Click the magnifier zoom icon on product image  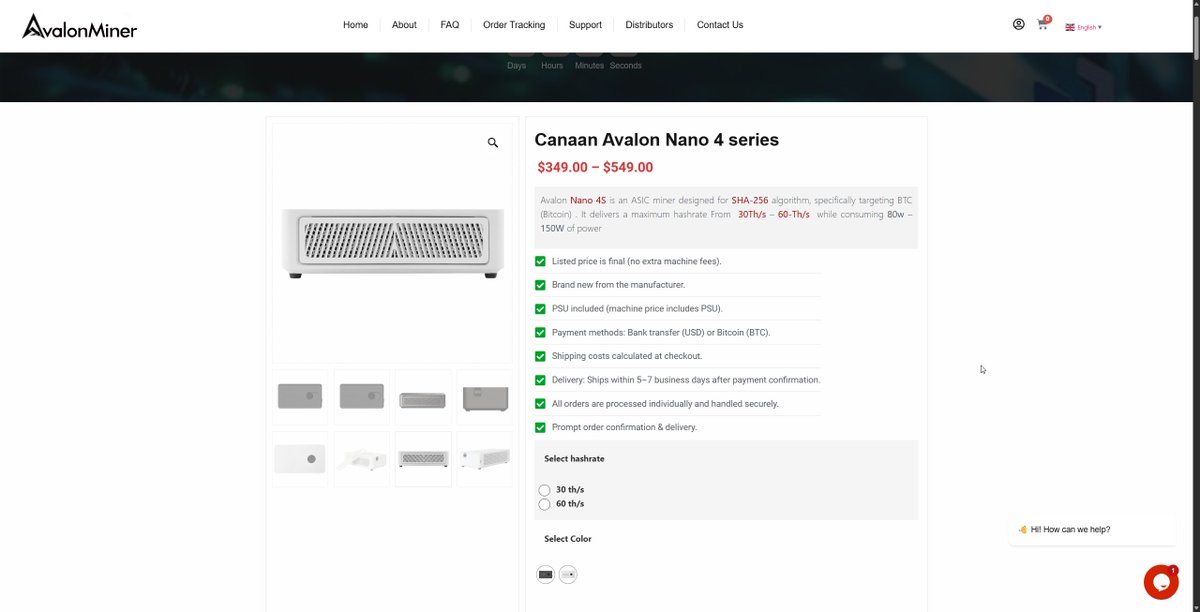pos(493,143)
